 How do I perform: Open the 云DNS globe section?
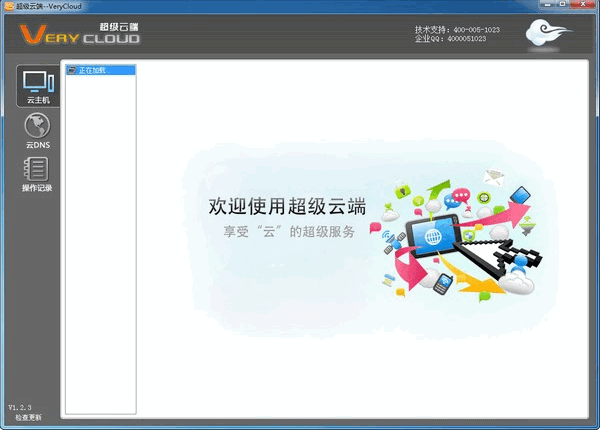click(x=38, y=131)
